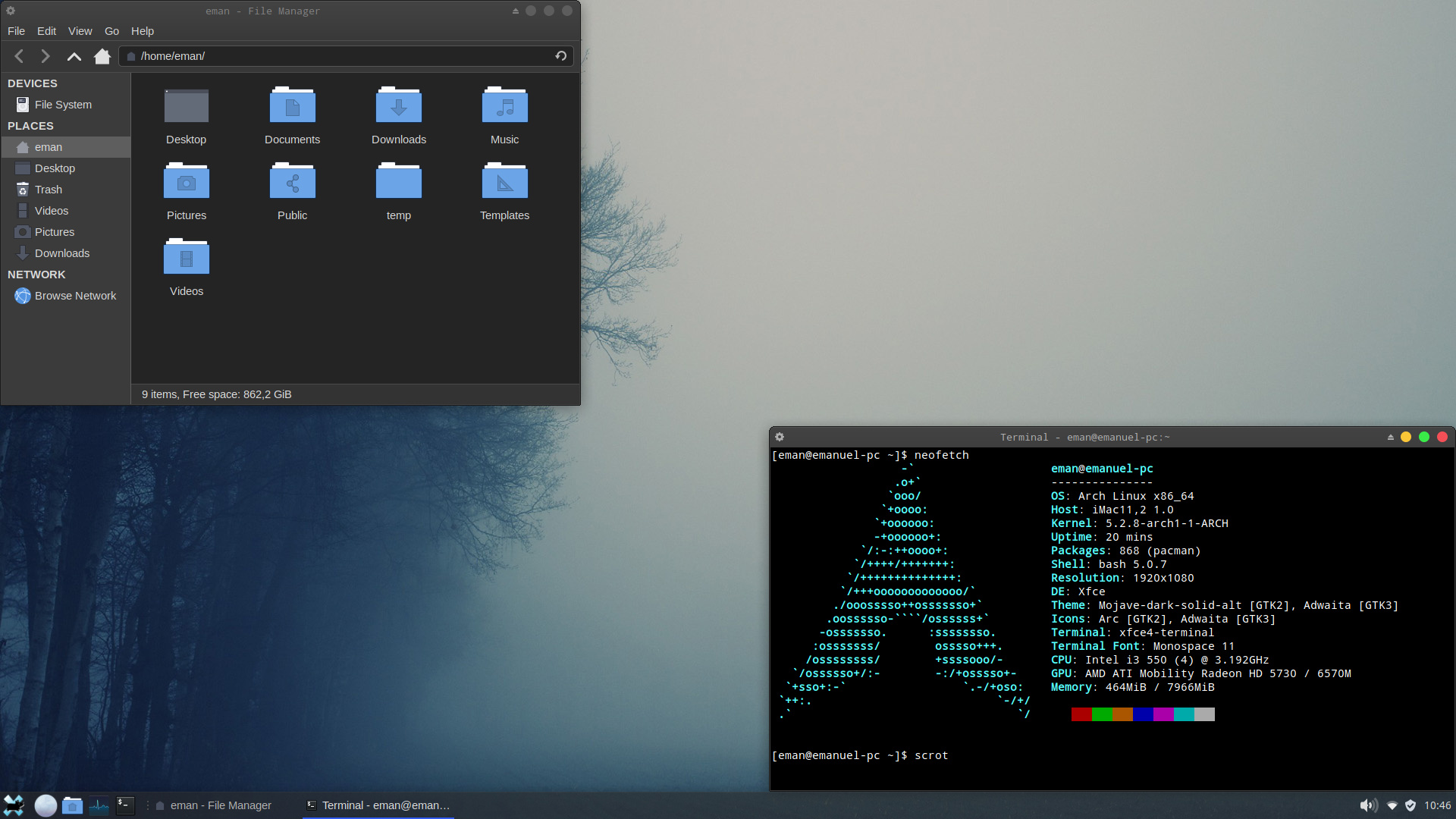This screenshot has width=1456, height=819.
Task: Reload the current folder with the refresh icon
Action: coord(561,56)
